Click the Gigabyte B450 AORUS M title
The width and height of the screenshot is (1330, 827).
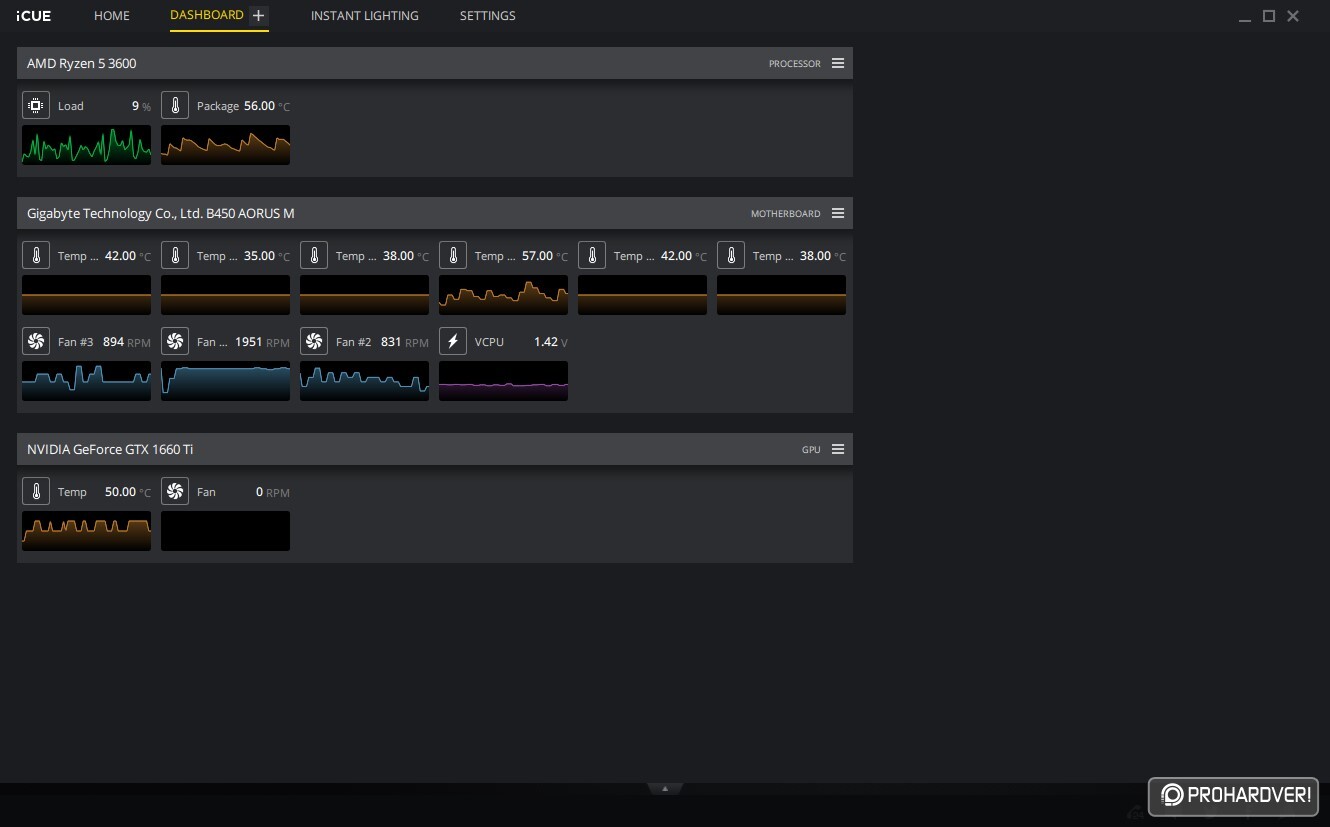coord(161,213)
